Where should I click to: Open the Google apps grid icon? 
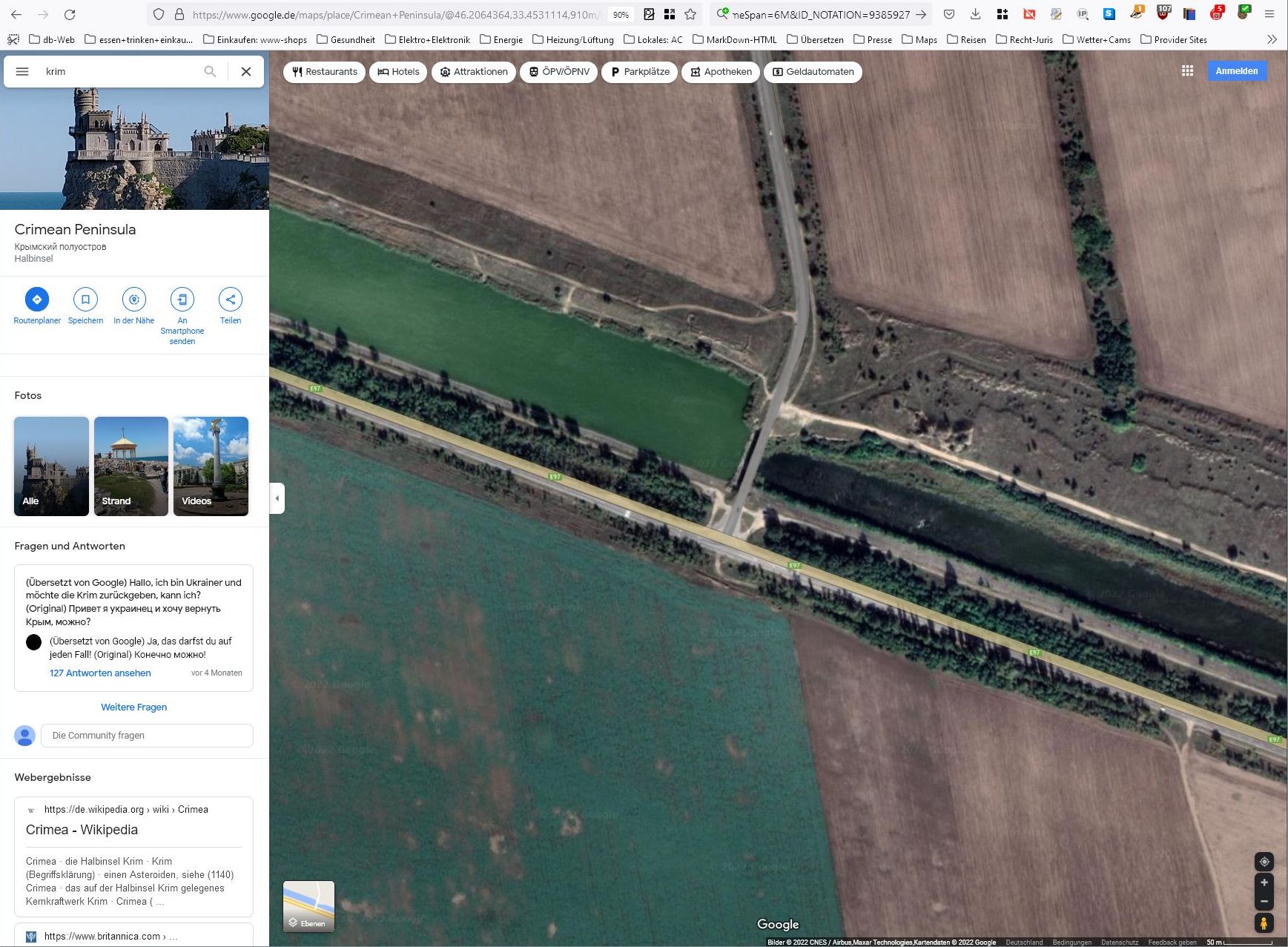click(1187, 71)
